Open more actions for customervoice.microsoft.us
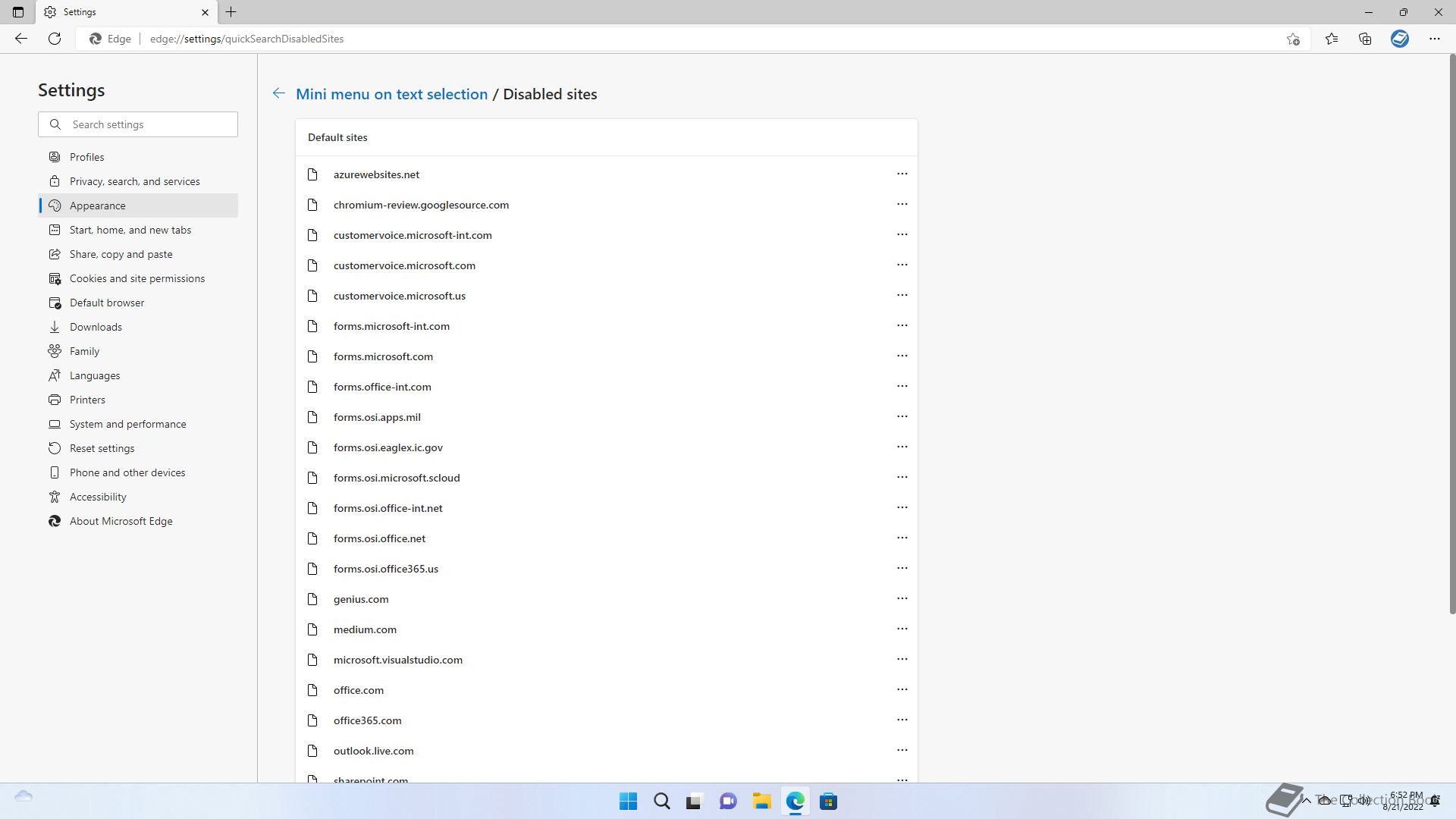The height and width of the screenshot is (819, 1456). point(902,295)
